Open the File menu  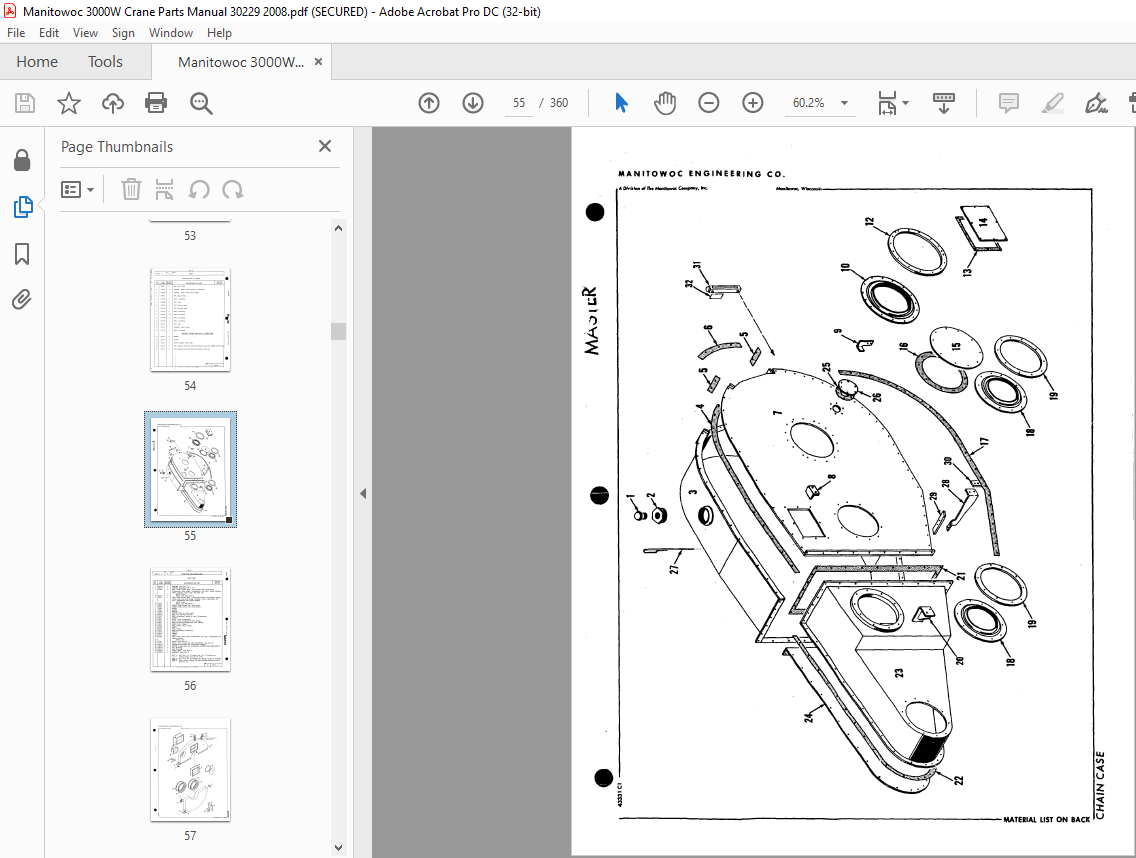coord(16,33)
